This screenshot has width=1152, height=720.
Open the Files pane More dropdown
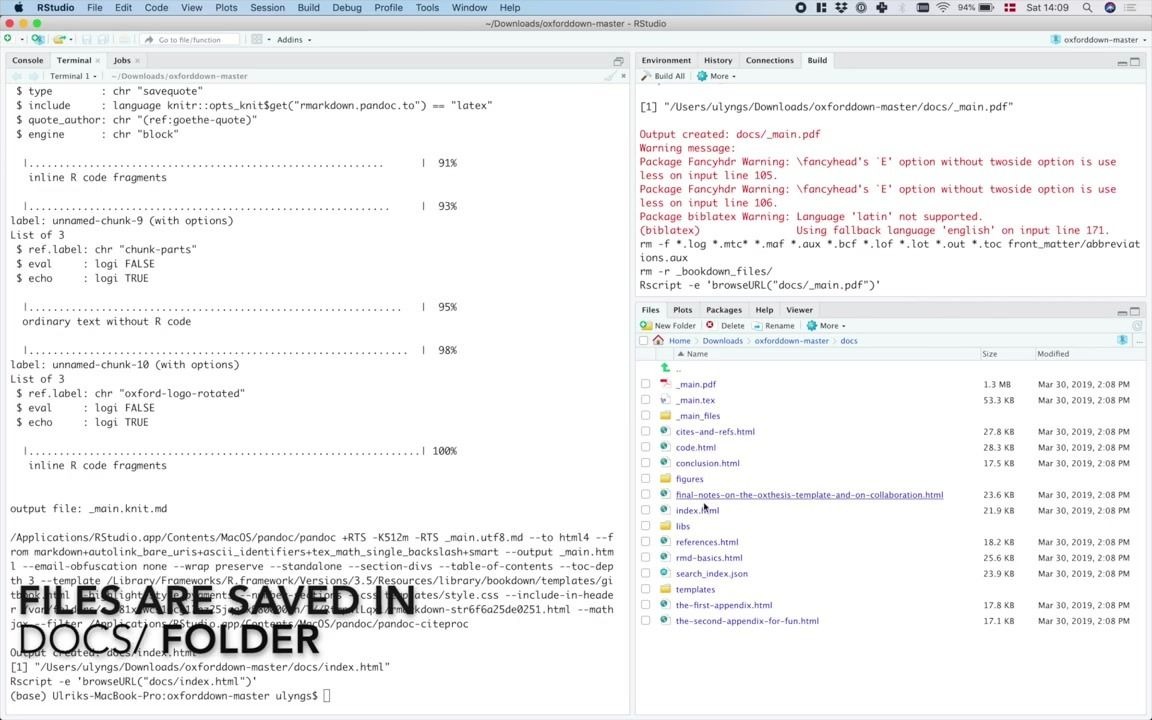click(826, 325)
